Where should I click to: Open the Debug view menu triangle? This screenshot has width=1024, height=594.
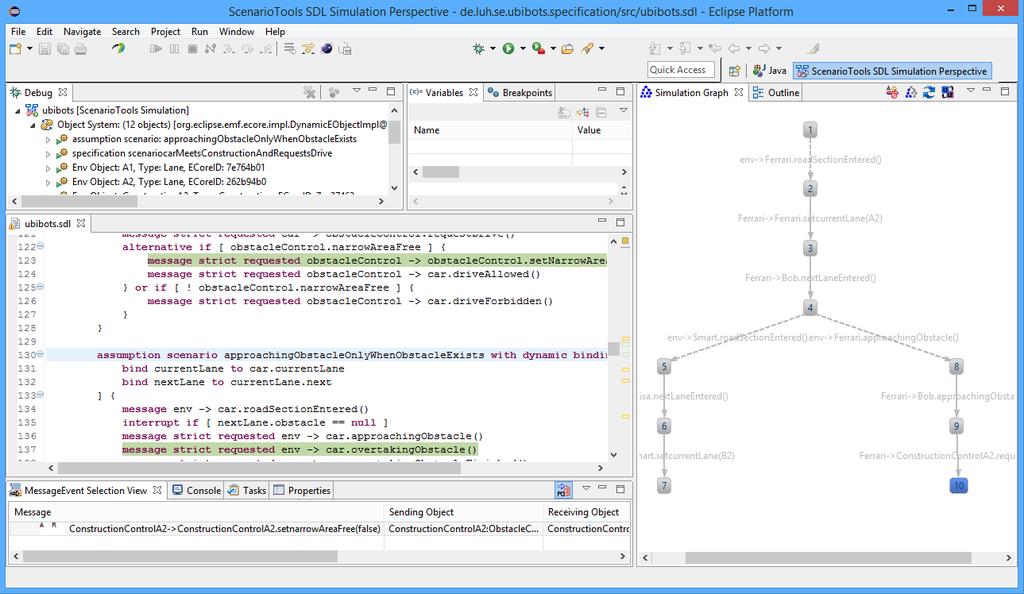pos(357,91)
